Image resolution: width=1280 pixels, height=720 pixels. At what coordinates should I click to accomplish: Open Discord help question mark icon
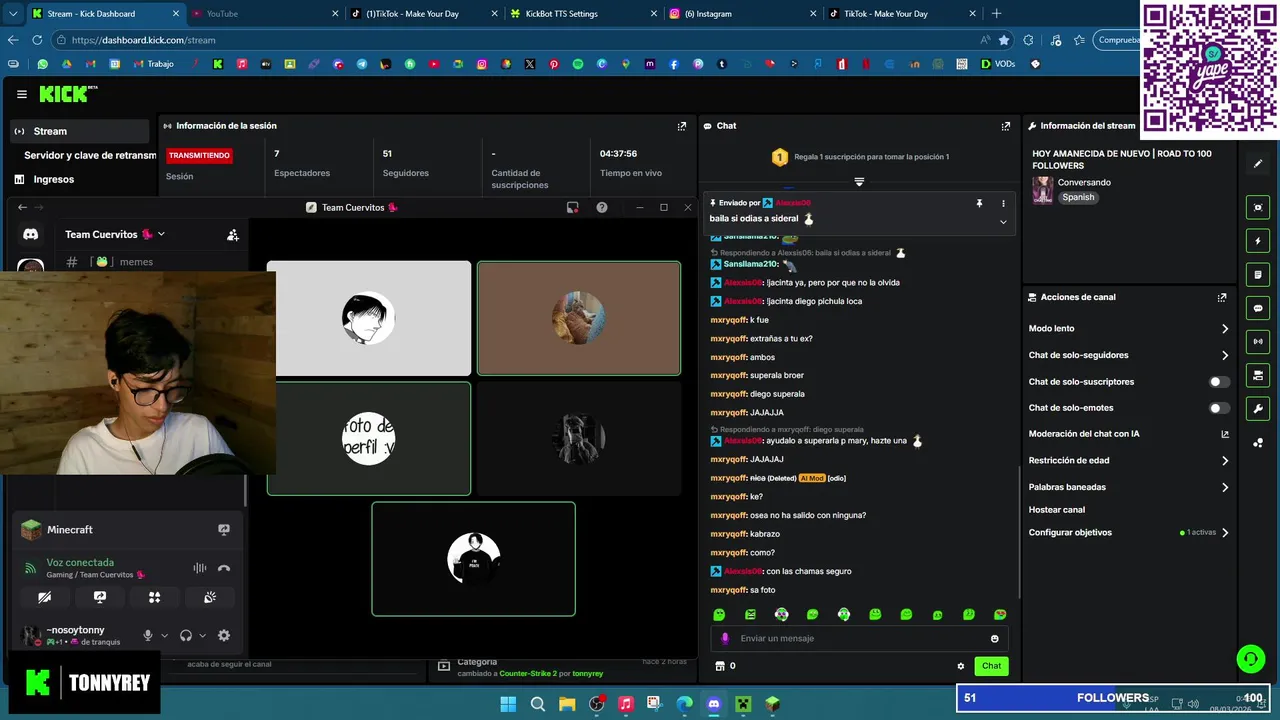point(602,207)
